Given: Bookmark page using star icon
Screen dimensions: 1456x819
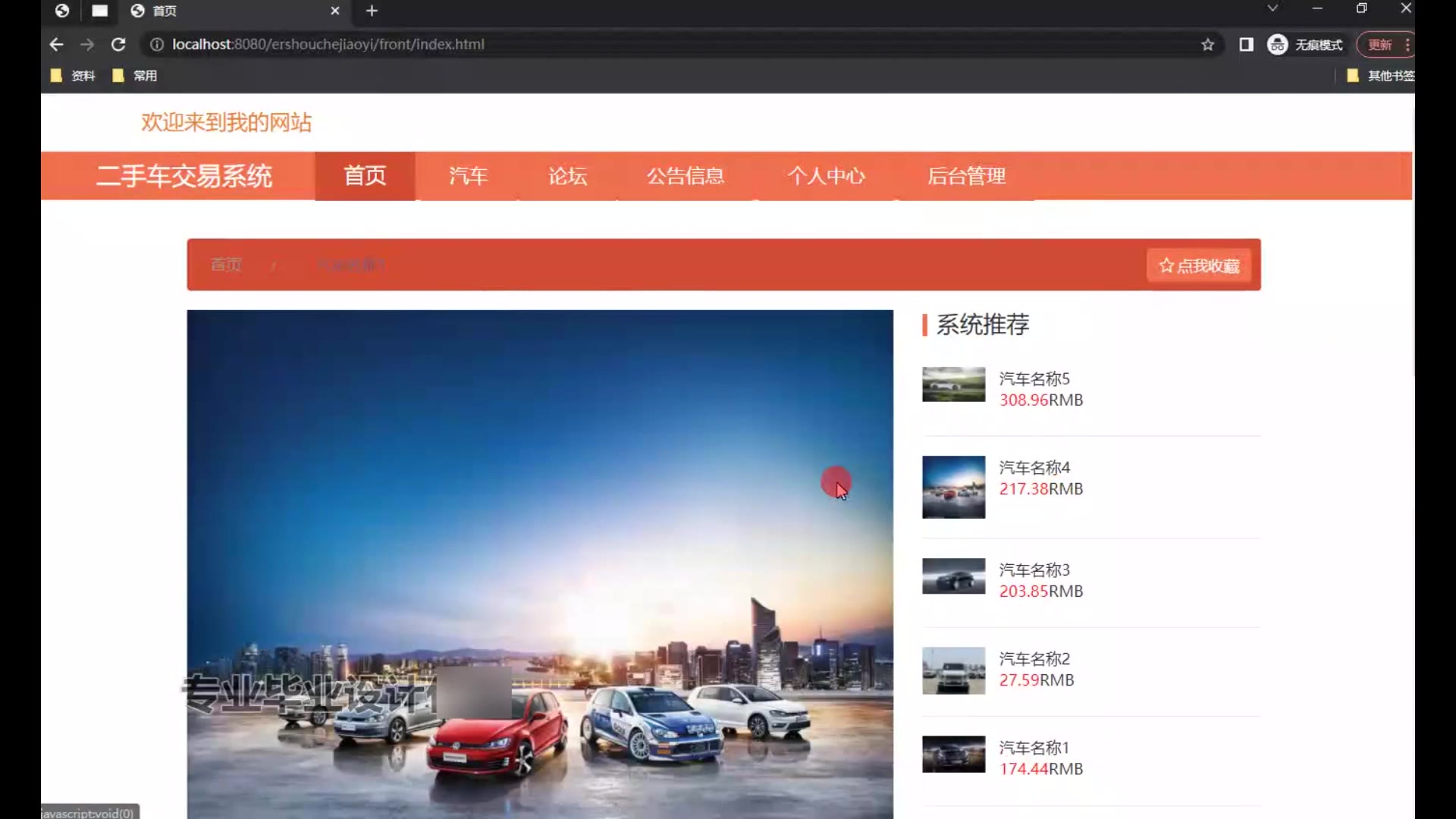Looking at the screenshot, I should click(x=1207, y=45).
